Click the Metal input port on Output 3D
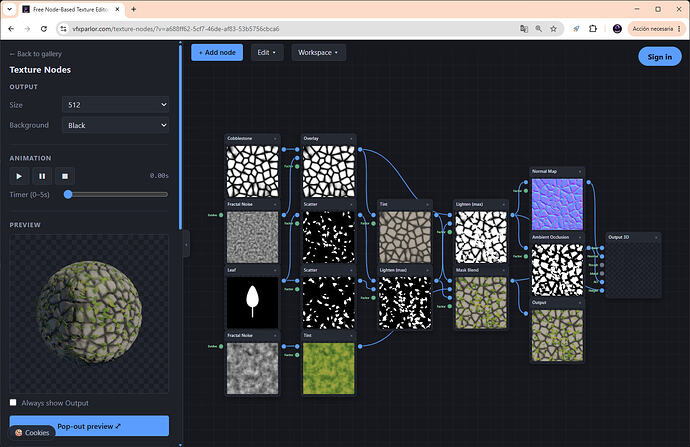Image resolution: width=690 pixels, height=447 pixels. 602,273
